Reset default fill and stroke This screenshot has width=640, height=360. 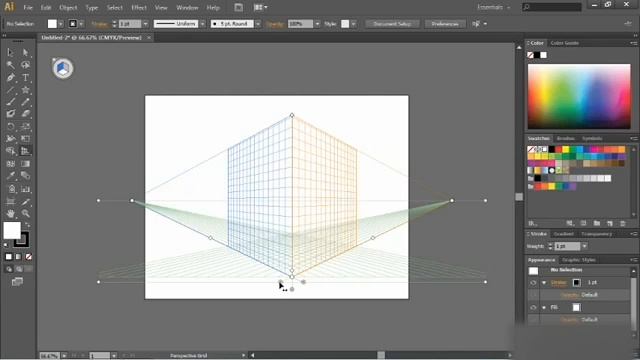(x=6, y=245)
